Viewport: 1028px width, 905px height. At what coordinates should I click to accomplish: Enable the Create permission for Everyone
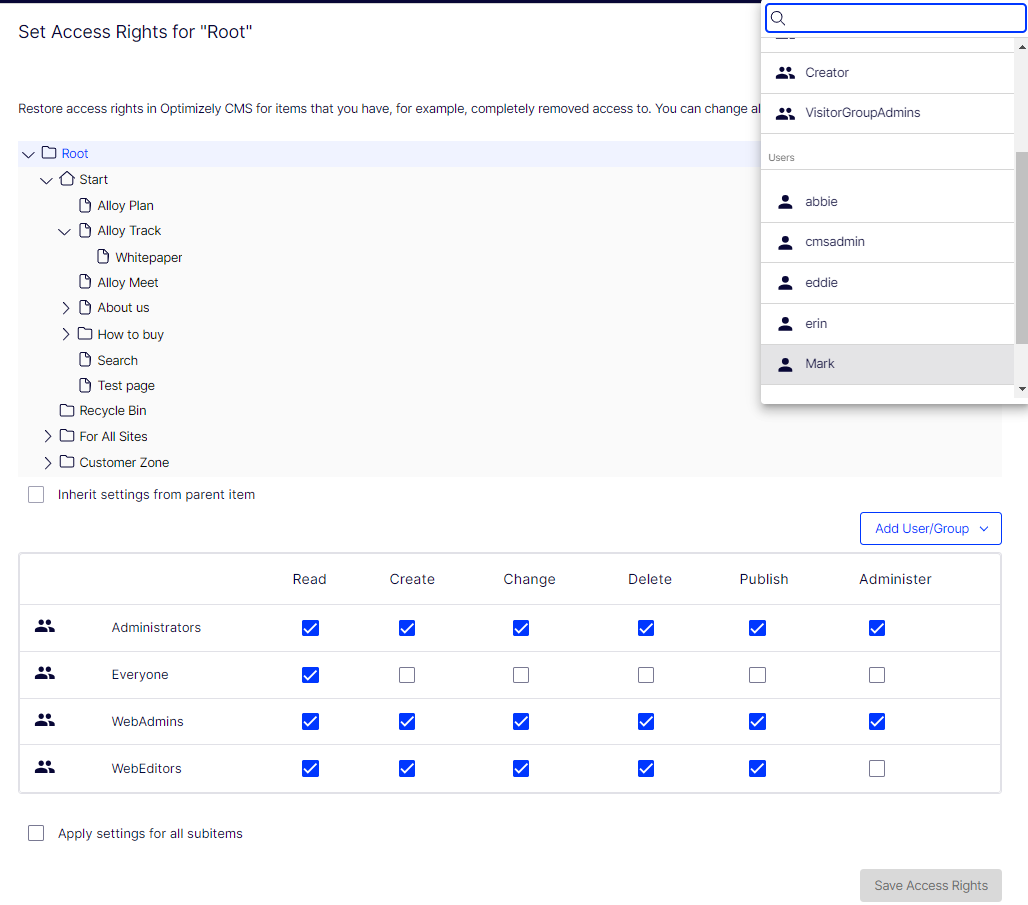(x=407, y=674)
